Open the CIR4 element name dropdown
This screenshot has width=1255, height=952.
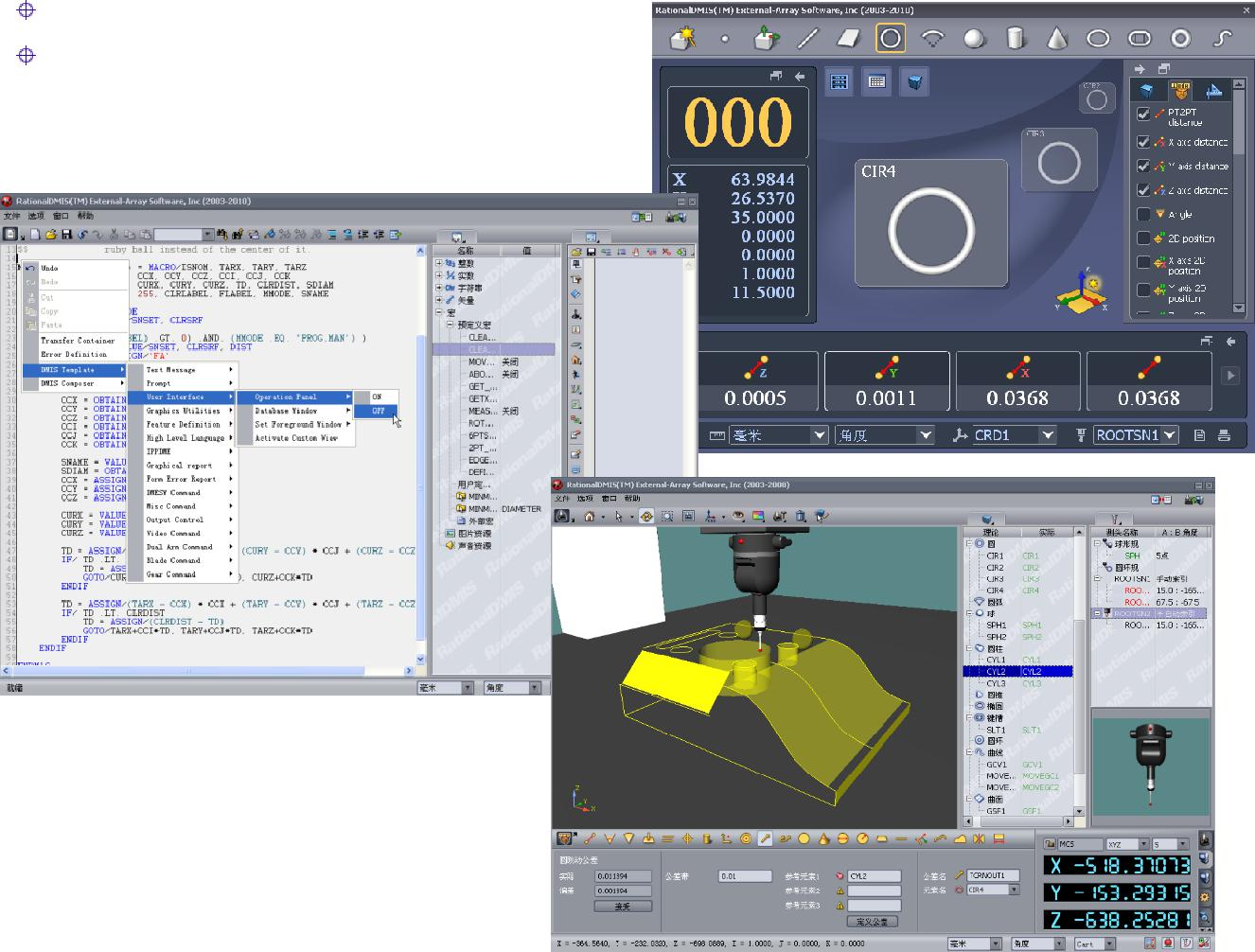[x=1015, y=890]
